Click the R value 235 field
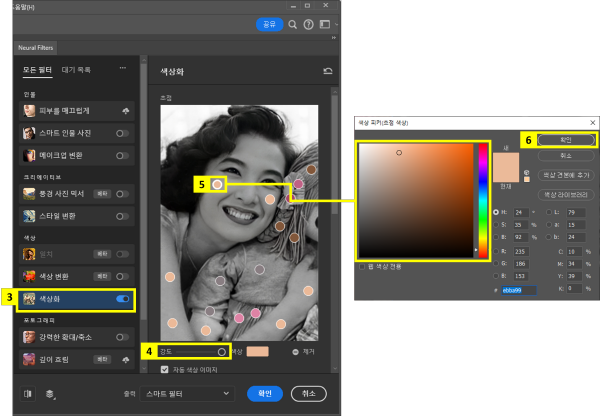This screenshot has height=416, width=600. 522,251
